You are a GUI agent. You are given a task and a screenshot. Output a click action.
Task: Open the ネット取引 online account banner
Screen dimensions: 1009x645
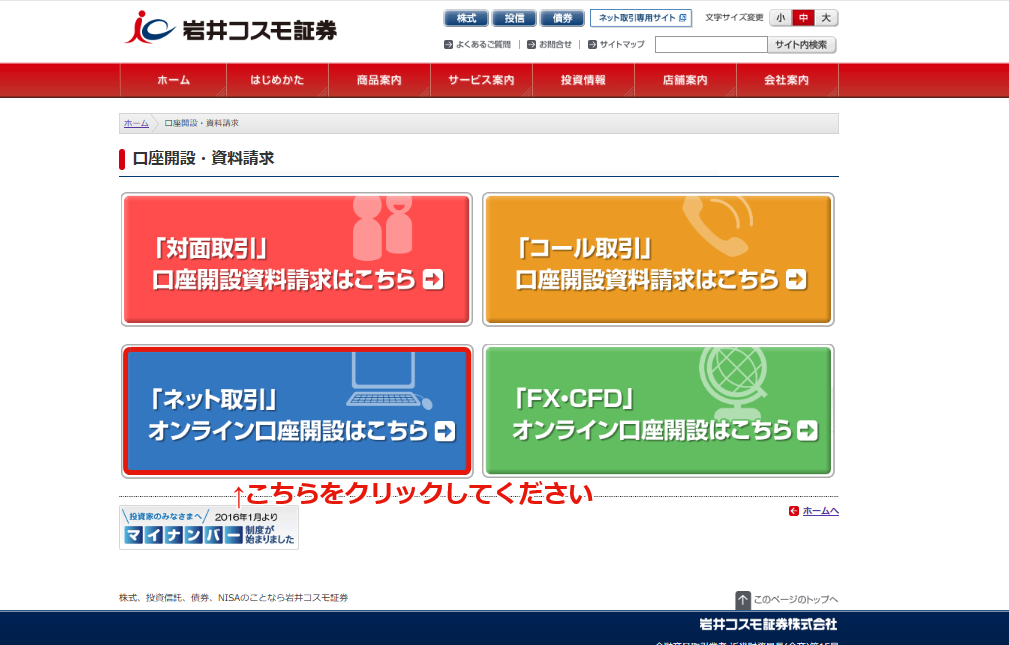[x=297, y=411]
